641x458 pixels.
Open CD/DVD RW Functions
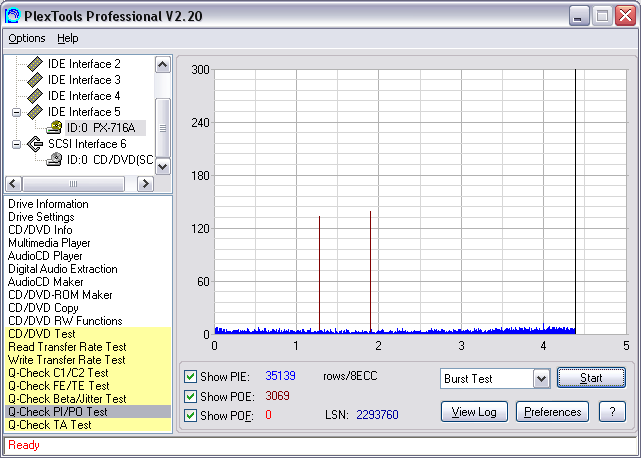[x=65, y=321]
